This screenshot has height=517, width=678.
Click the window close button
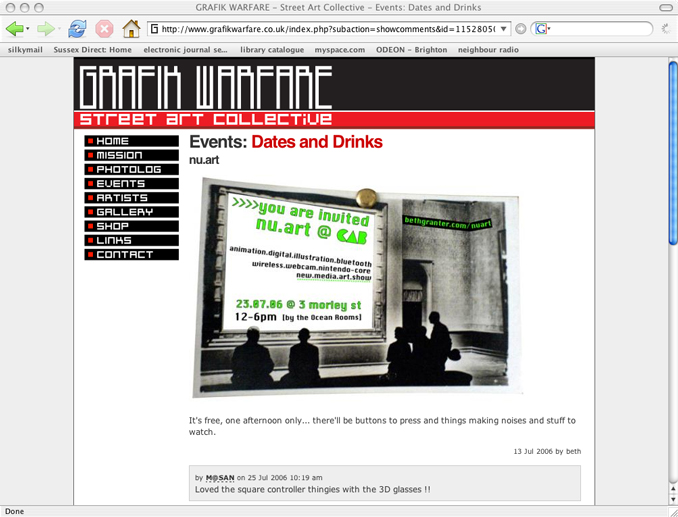[10, 7]
